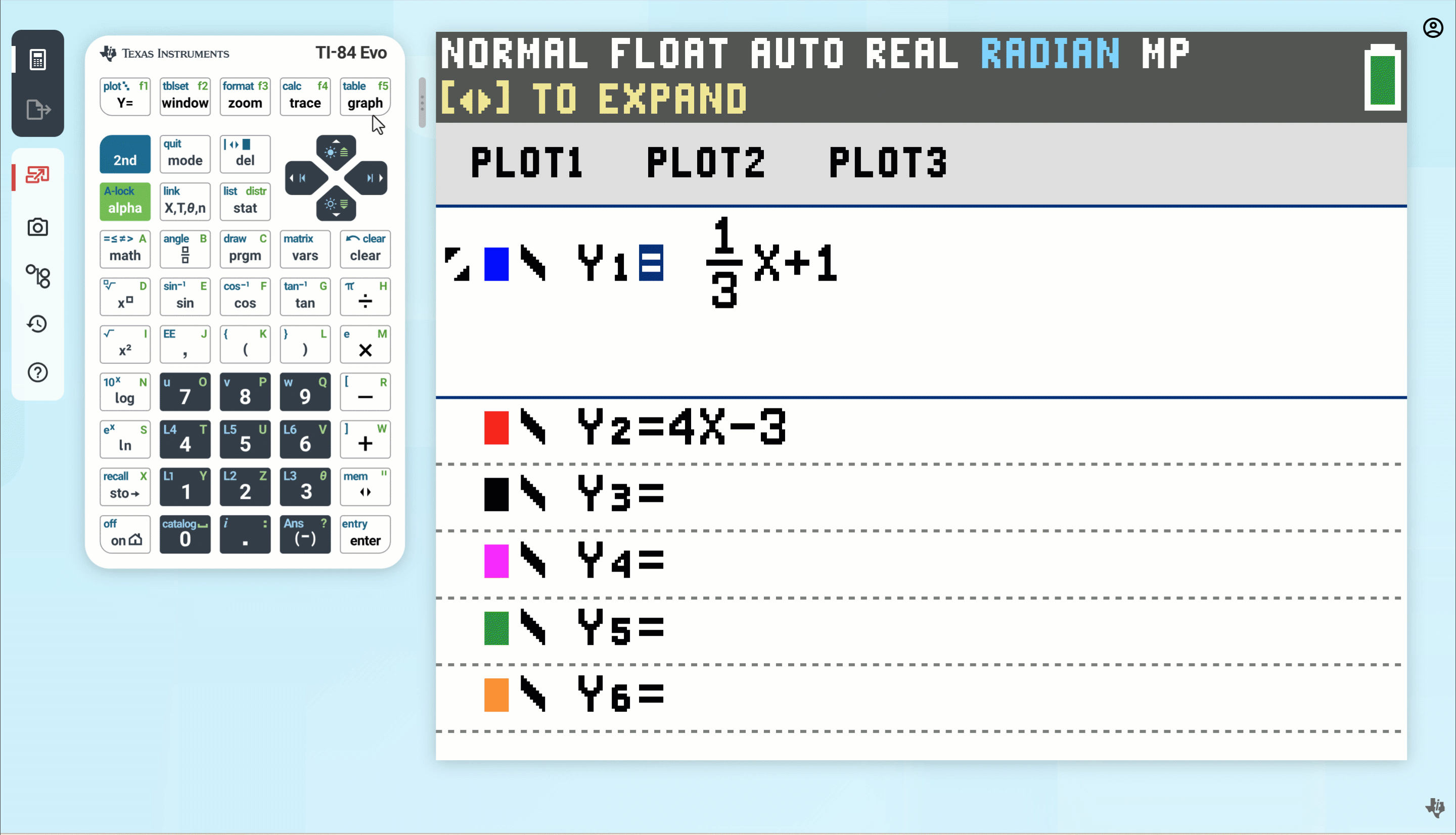Click the on/home key

coord(125,535)
